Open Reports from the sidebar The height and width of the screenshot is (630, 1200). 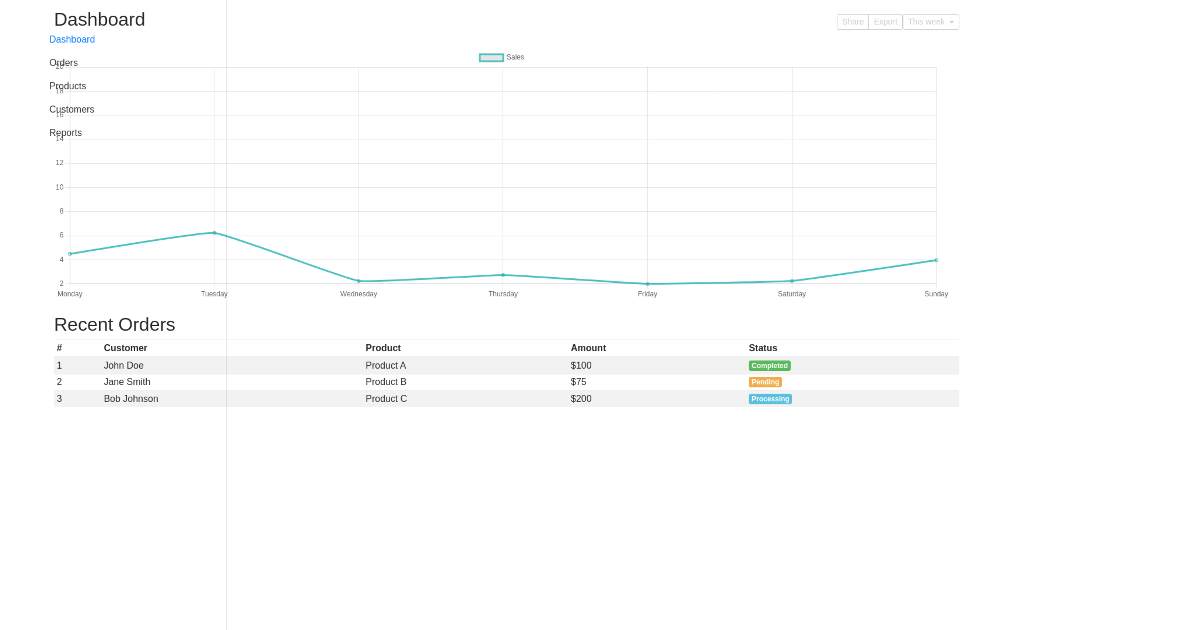(66, 133)
